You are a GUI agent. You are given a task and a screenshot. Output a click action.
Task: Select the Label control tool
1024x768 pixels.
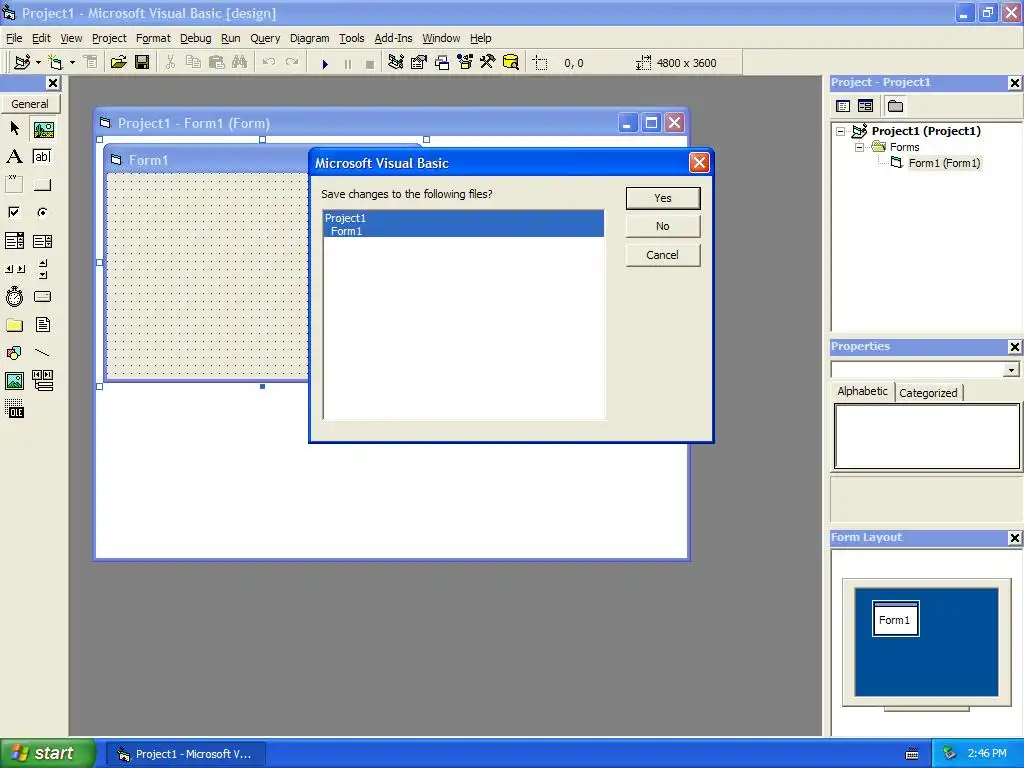(14, 157)
